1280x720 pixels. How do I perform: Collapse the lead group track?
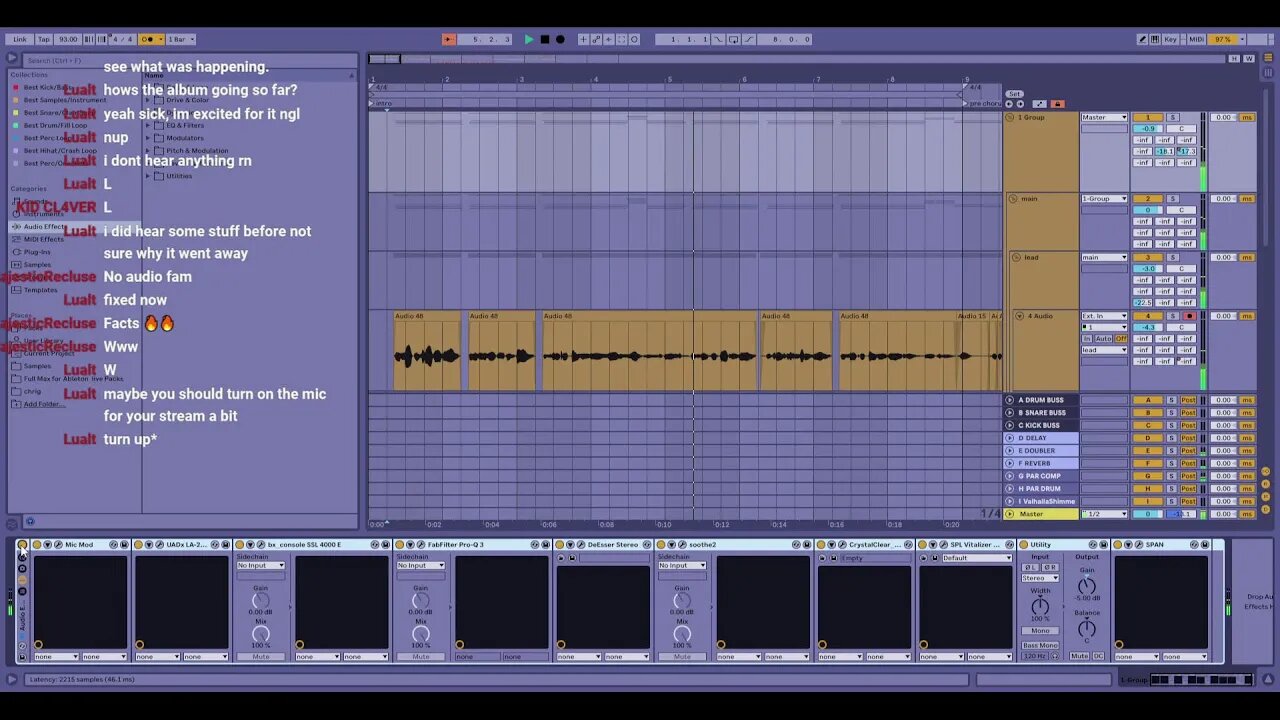(1016, 257)
